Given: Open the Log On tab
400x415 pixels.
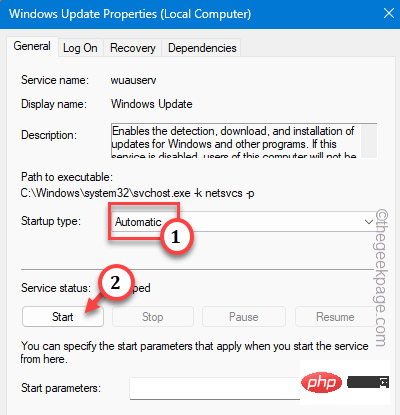Looking at the screenshot, I should (80, 48).
